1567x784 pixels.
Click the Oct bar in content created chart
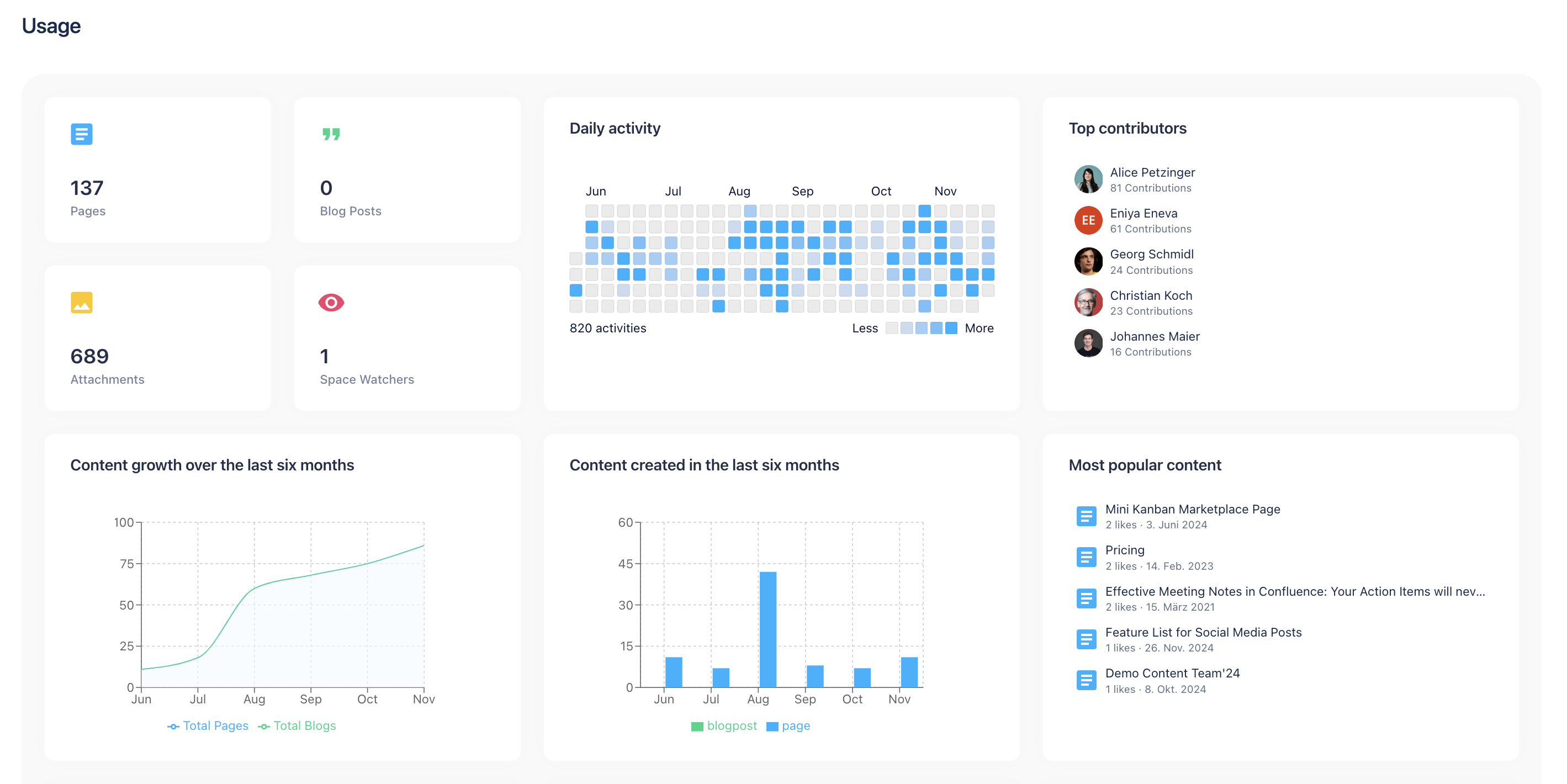[862, 677]
